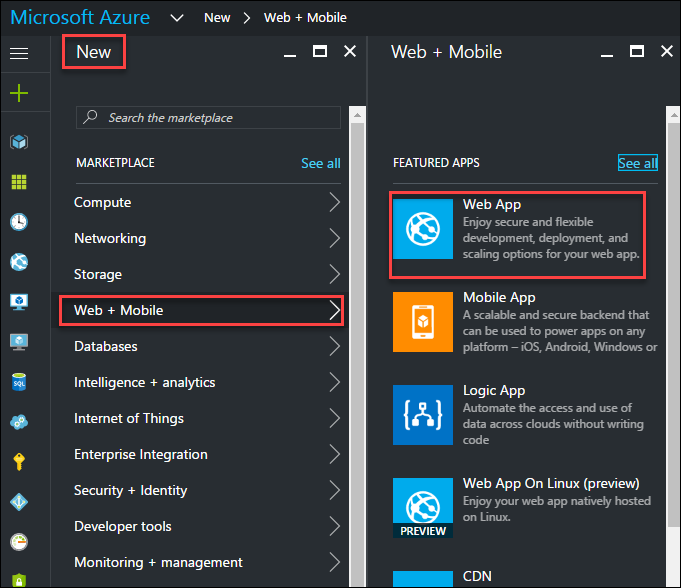Click the green plus New icon
The height and width of the screenshot is (588, 681).
tap(19, 93)
